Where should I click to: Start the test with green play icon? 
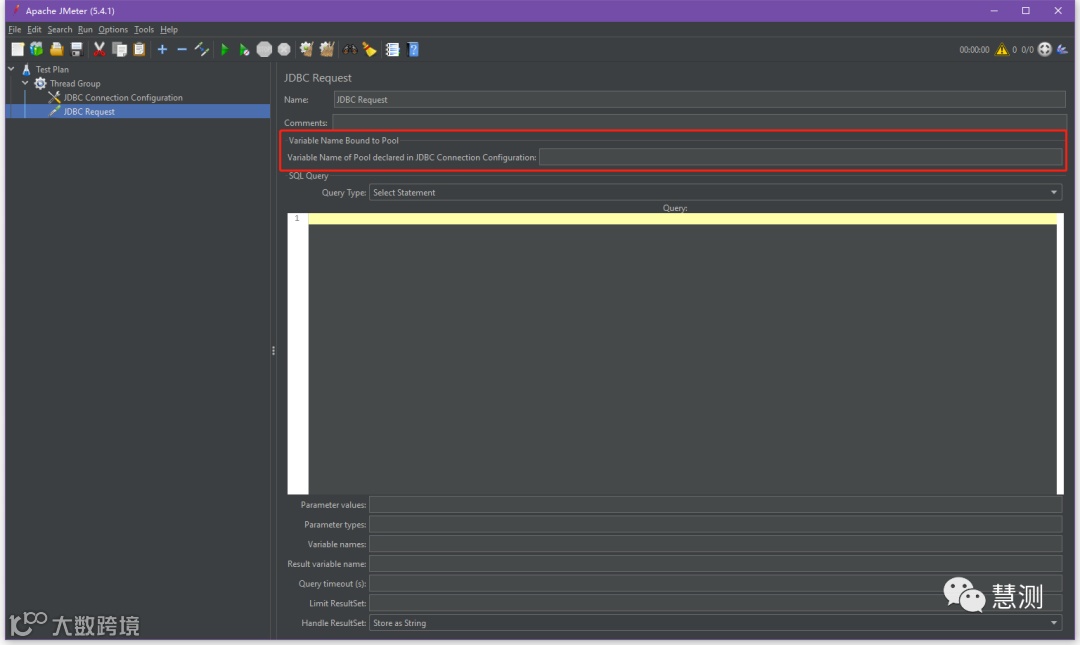click(225, 49)
